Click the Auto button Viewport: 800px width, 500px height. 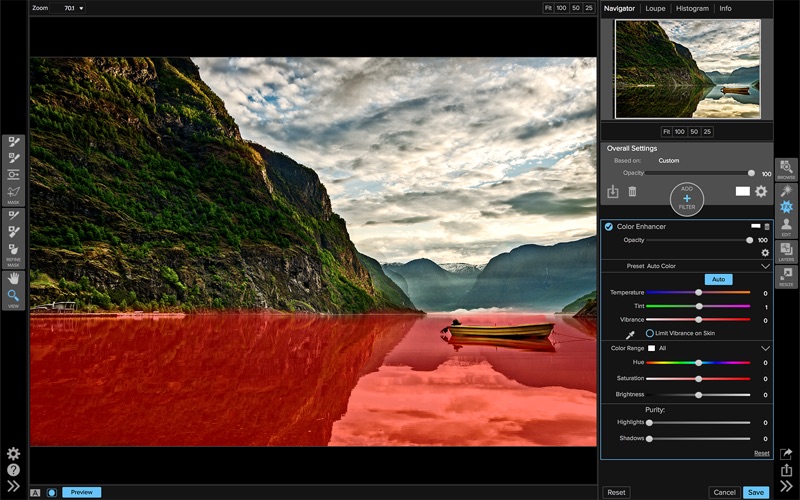click(x=718, y=279)
